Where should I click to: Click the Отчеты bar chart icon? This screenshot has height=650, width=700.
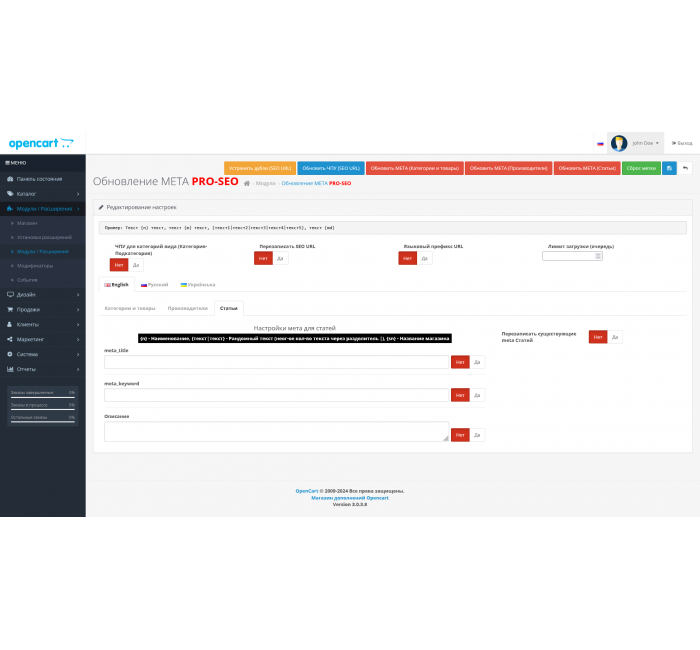(10, 369)
